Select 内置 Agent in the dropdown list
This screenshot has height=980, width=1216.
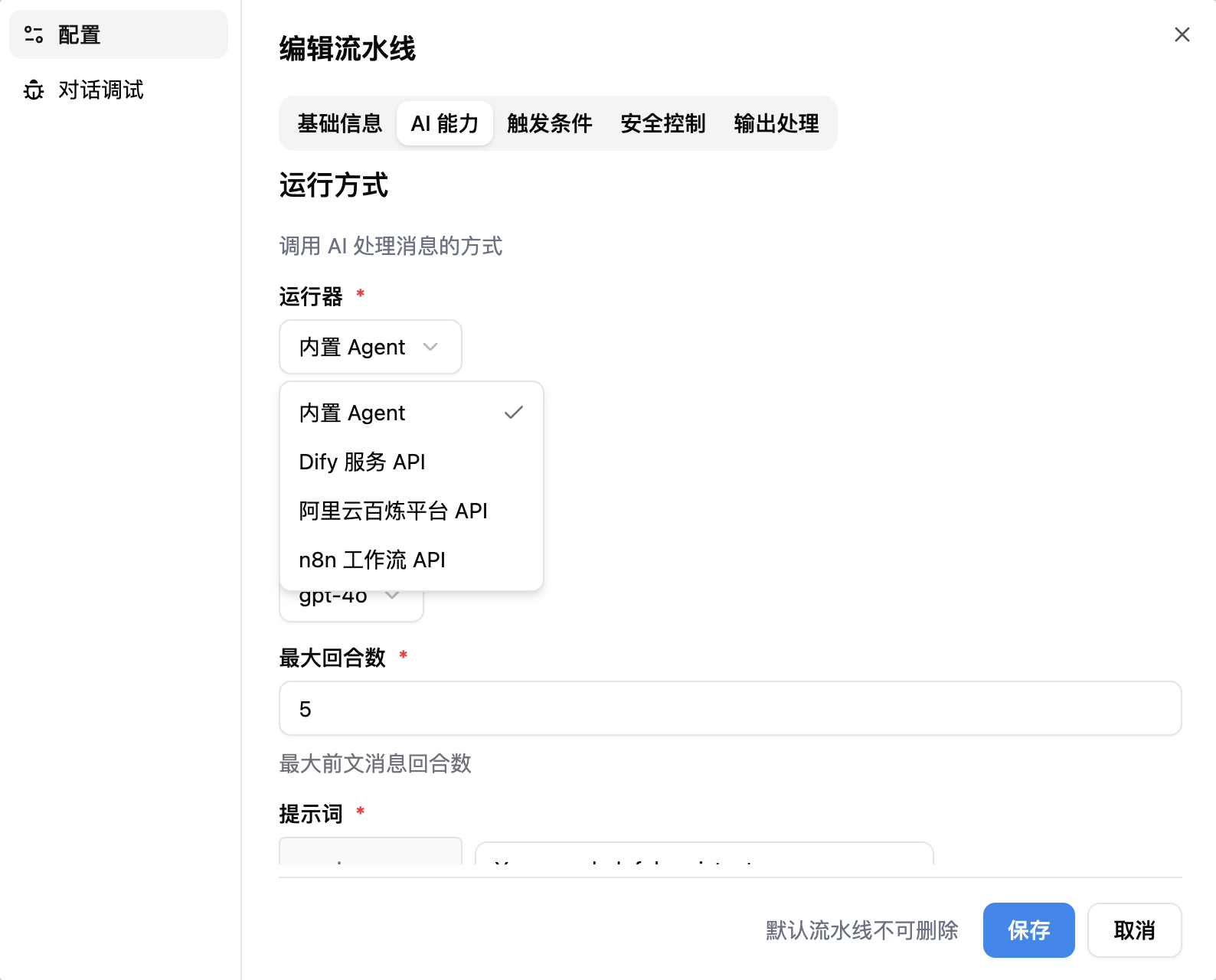[353, 413]
